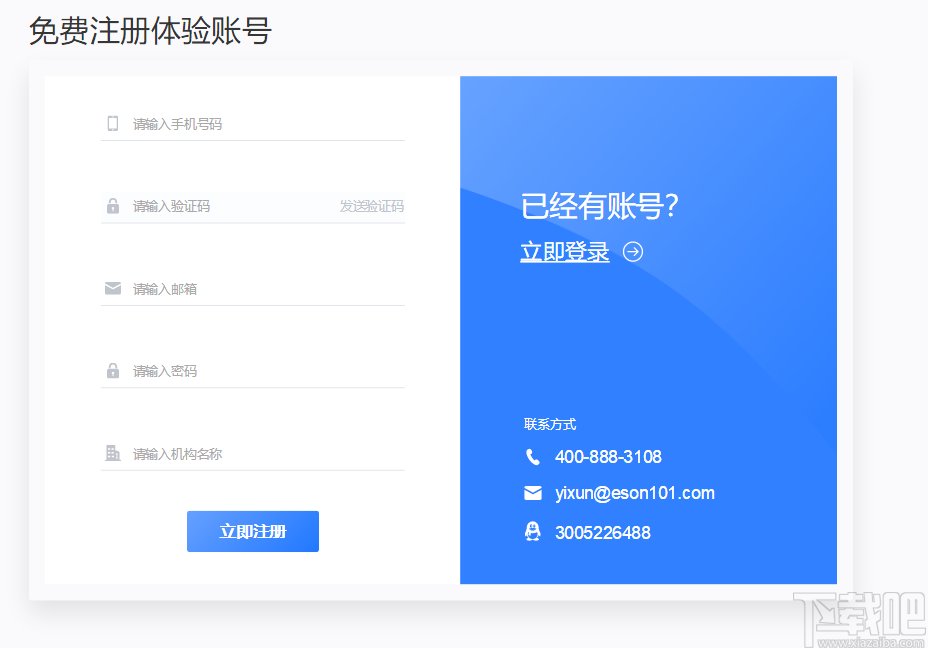
Task: Click the verification code lock icon
Action: (112, 206)
